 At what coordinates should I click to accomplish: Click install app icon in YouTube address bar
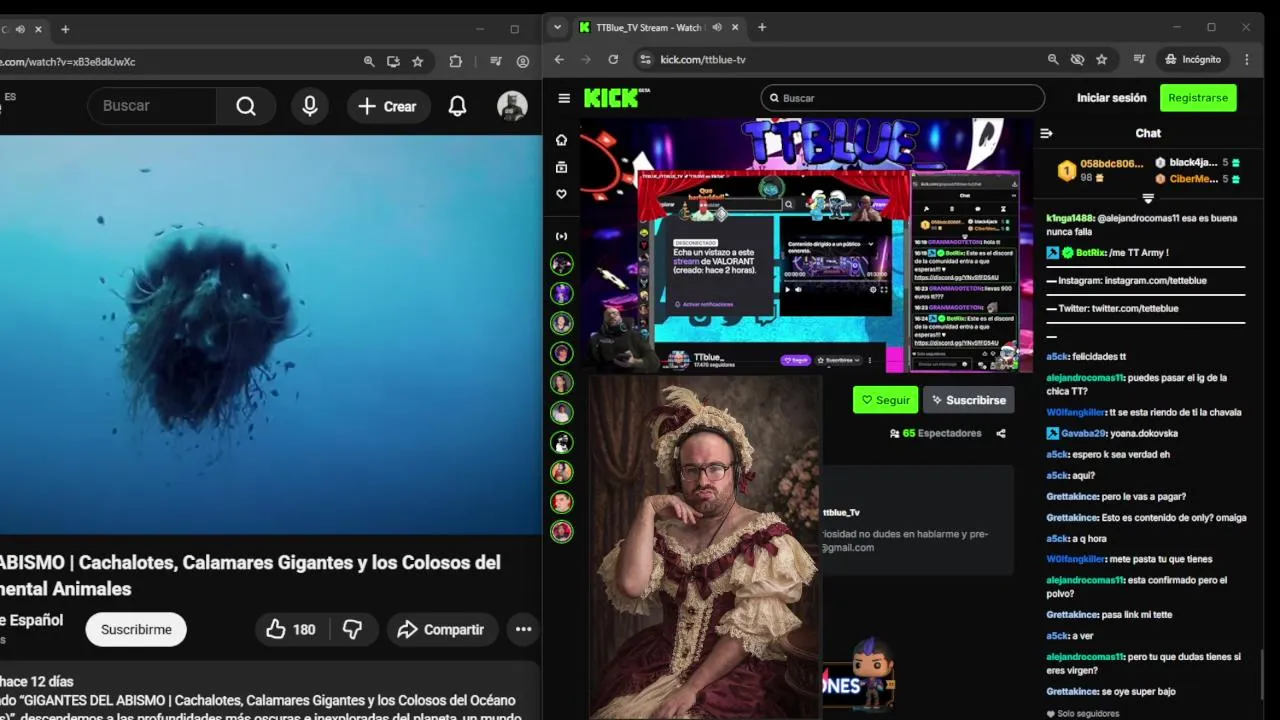pyautogui.click(x=393, y=62)
